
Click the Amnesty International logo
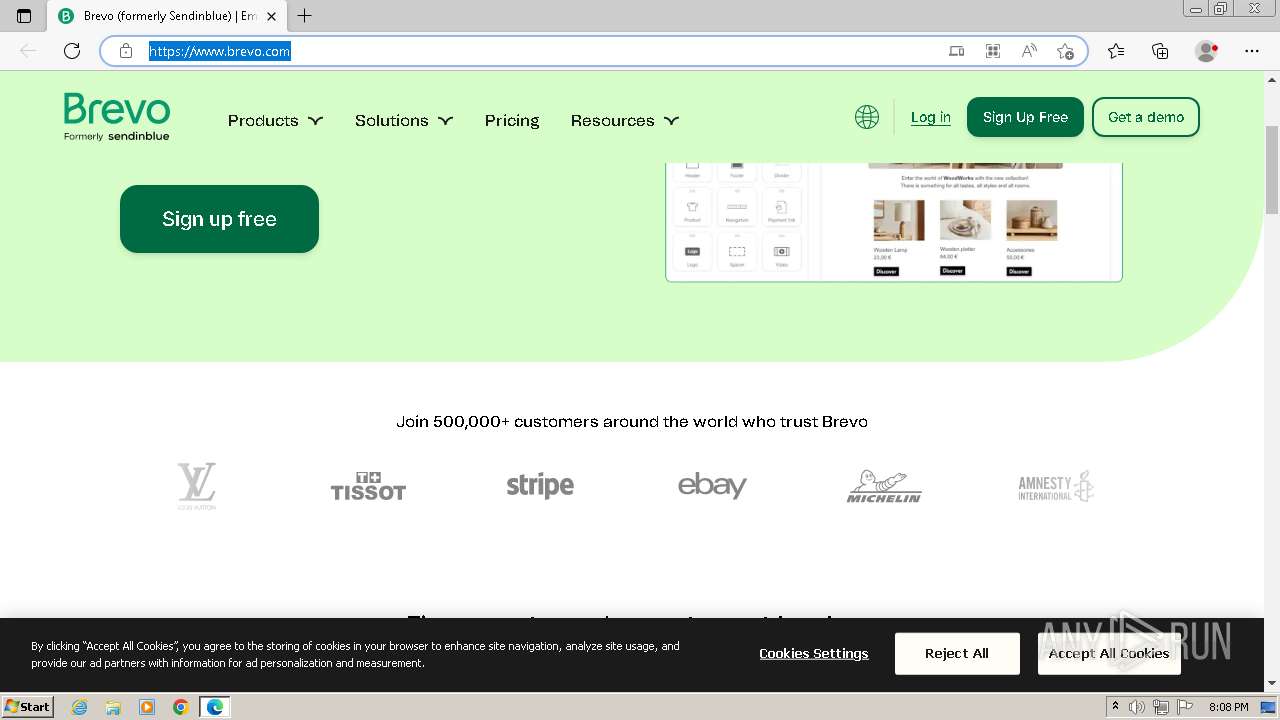[1056, 486]
